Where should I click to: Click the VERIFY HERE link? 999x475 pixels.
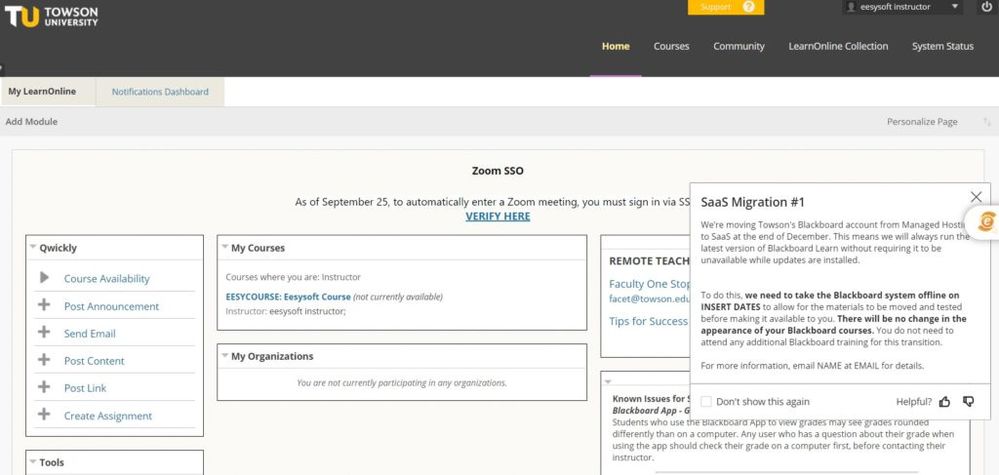498,216
